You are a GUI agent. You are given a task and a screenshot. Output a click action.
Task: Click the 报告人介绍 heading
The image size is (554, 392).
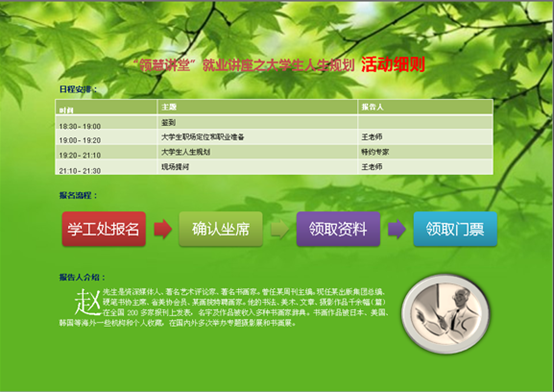(x=82, y=277)
